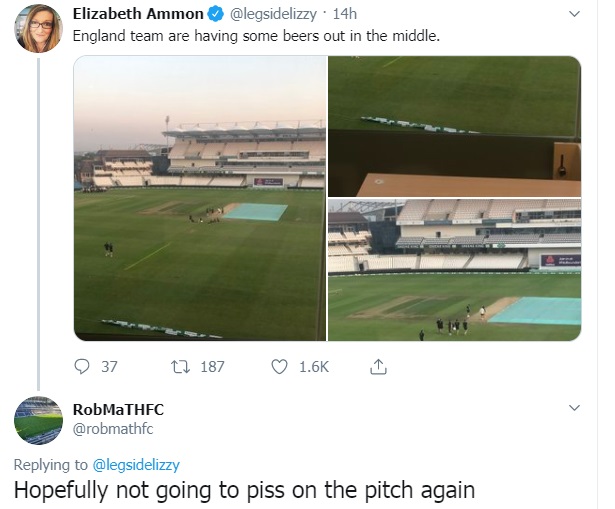Retweet Elizabeth Ammon's tweet
615x509 pixels.
[x=180, y=367]
